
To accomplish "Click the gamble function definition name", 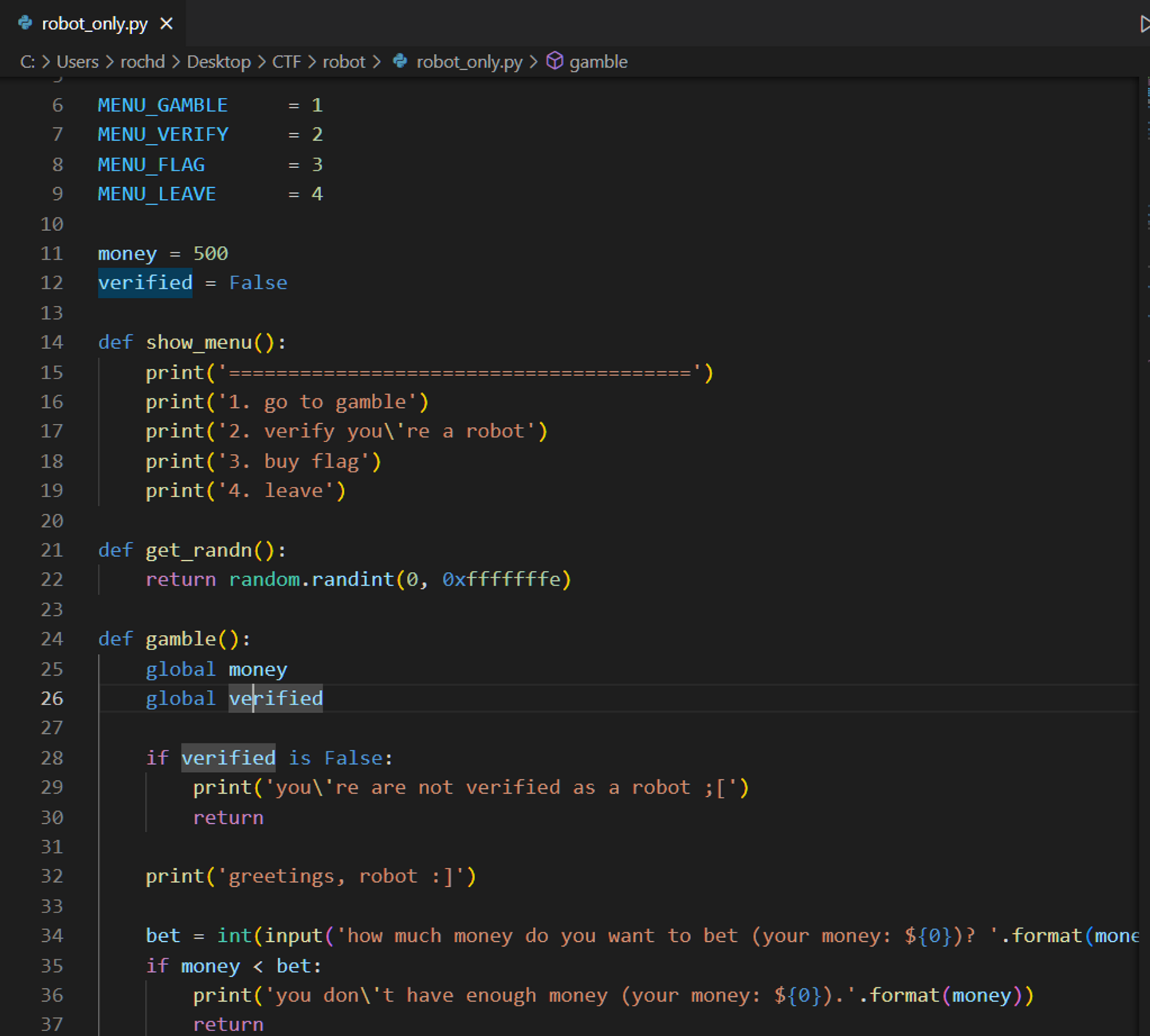I will (x=181, y=639).
